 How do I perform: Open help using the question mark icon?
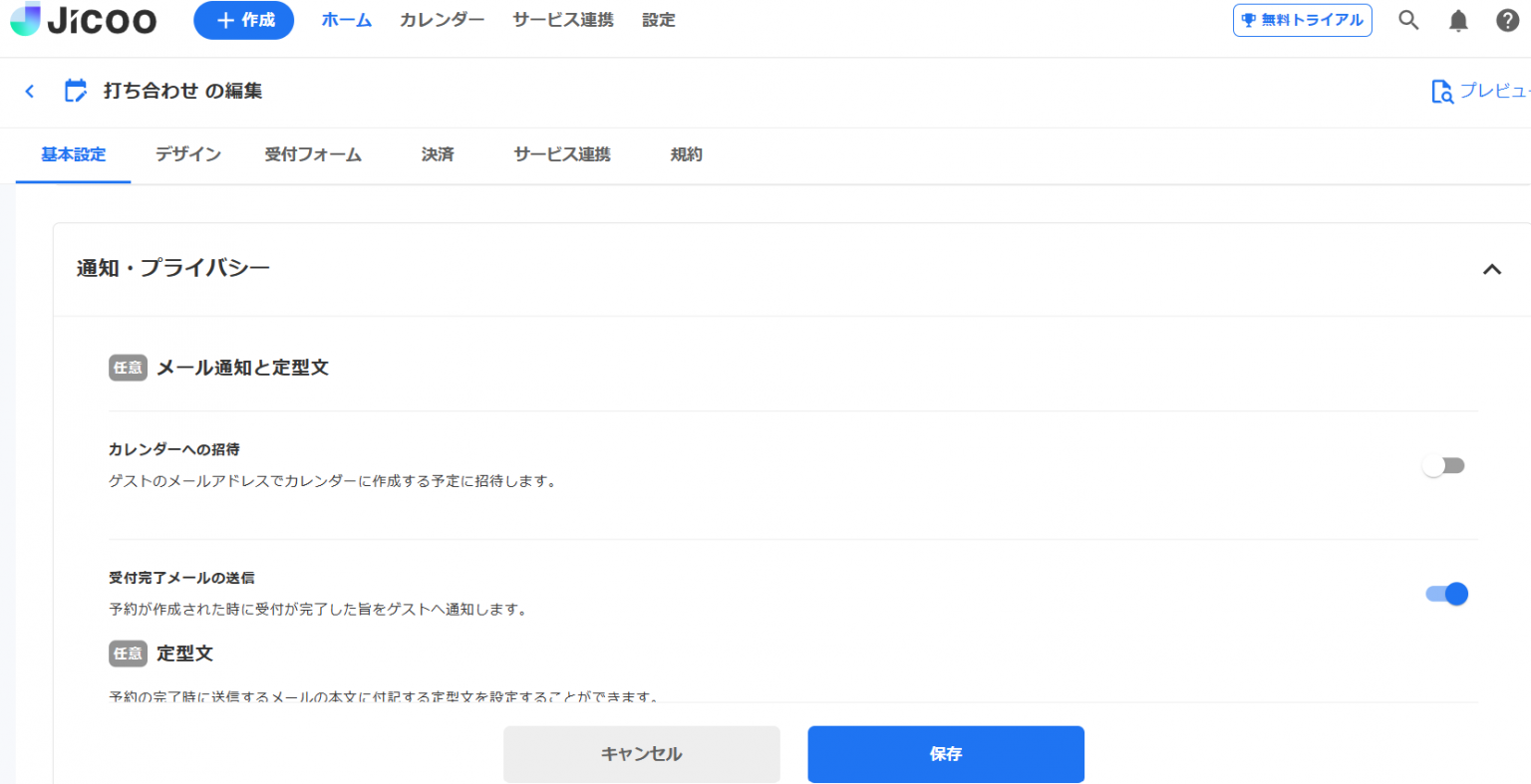(x=1507, y=20)
